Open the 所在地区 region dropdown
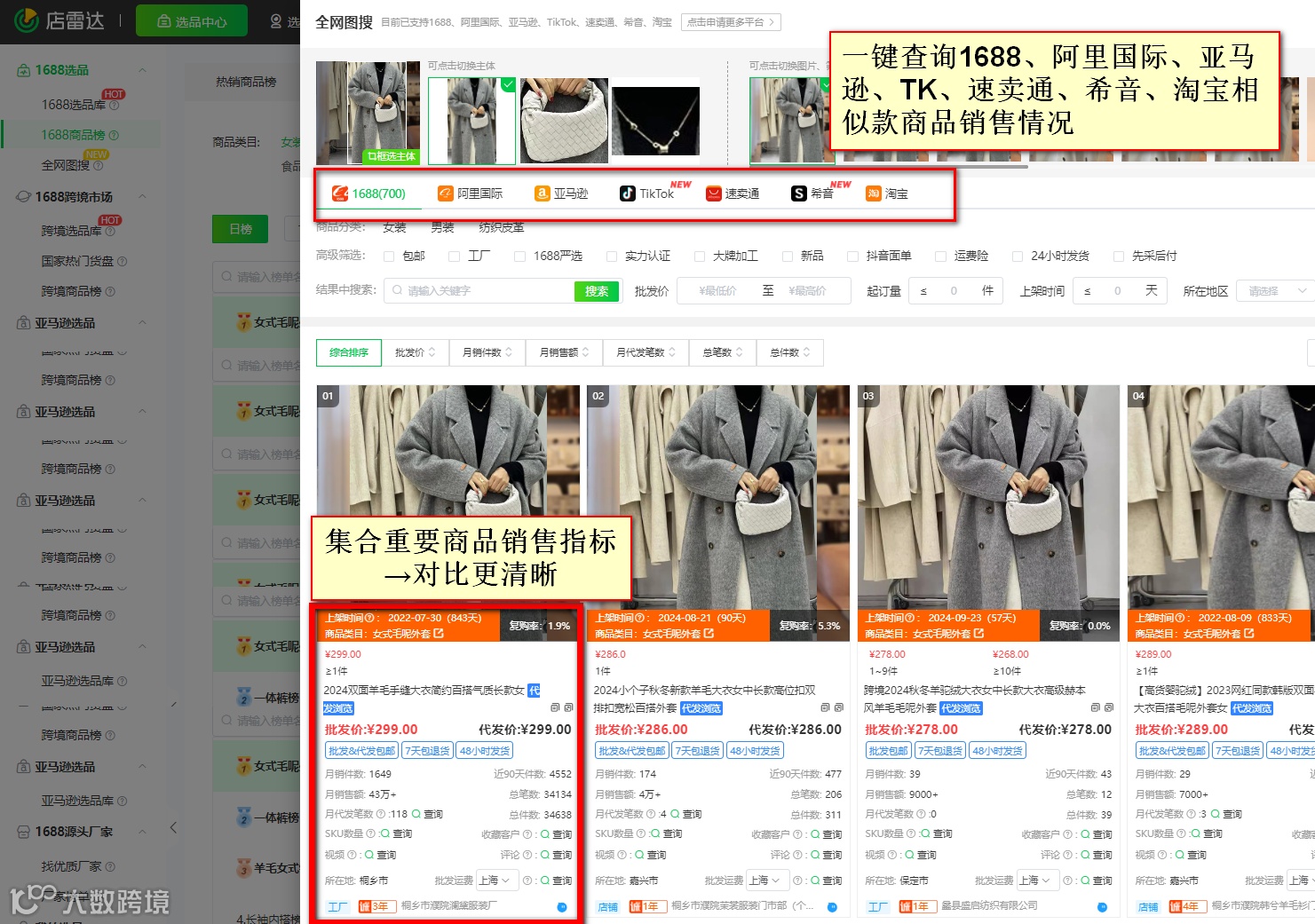1315x924 pixels. tap(1276, 291)
